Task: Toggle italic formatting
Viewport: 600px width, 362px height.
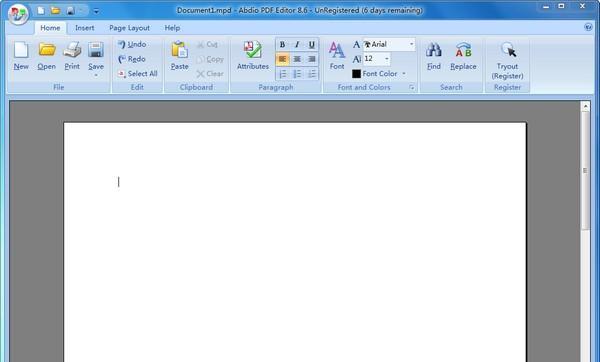Action: (297, 45)
